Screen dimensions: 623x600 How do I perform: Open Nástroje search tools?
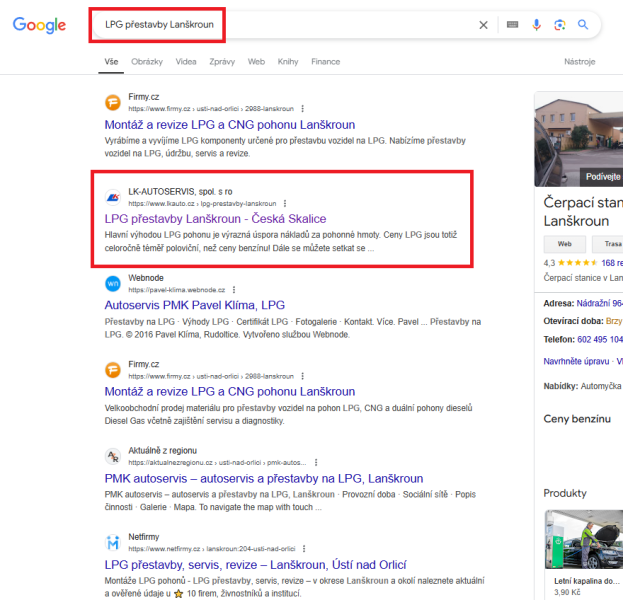coord(580,62)
